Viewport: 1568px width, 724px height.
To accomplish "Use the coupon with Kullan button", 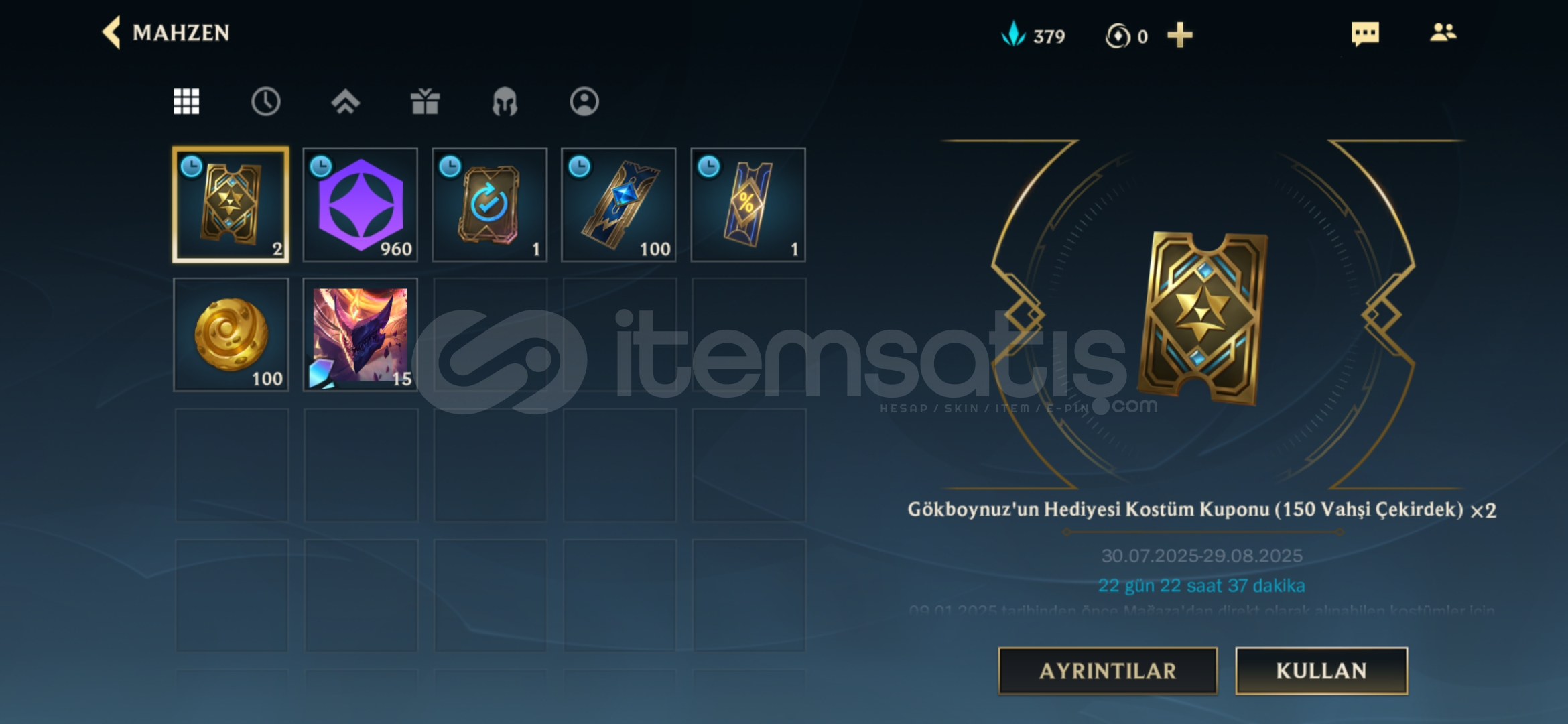I will coord(1321,670).
